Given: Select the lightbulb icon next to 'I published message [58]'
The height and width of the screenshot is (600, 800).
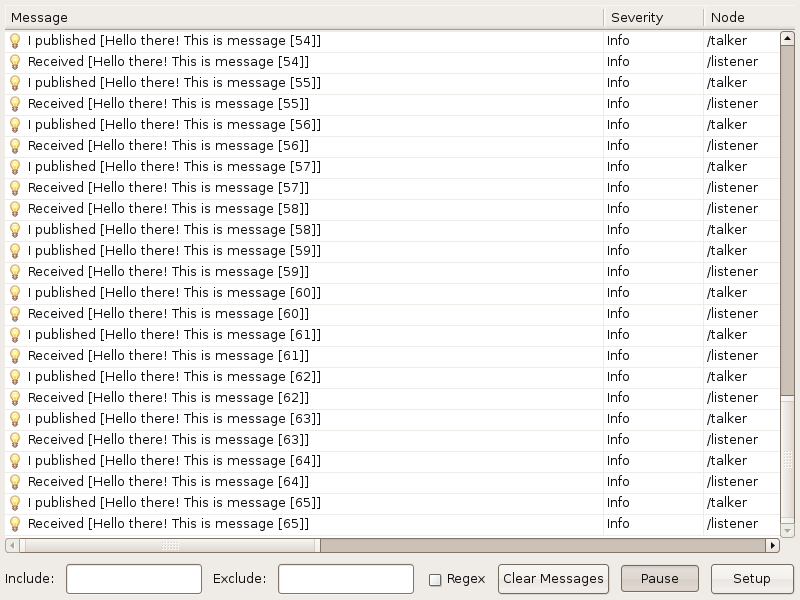Looking at the screenshot, I should point(15,230).
